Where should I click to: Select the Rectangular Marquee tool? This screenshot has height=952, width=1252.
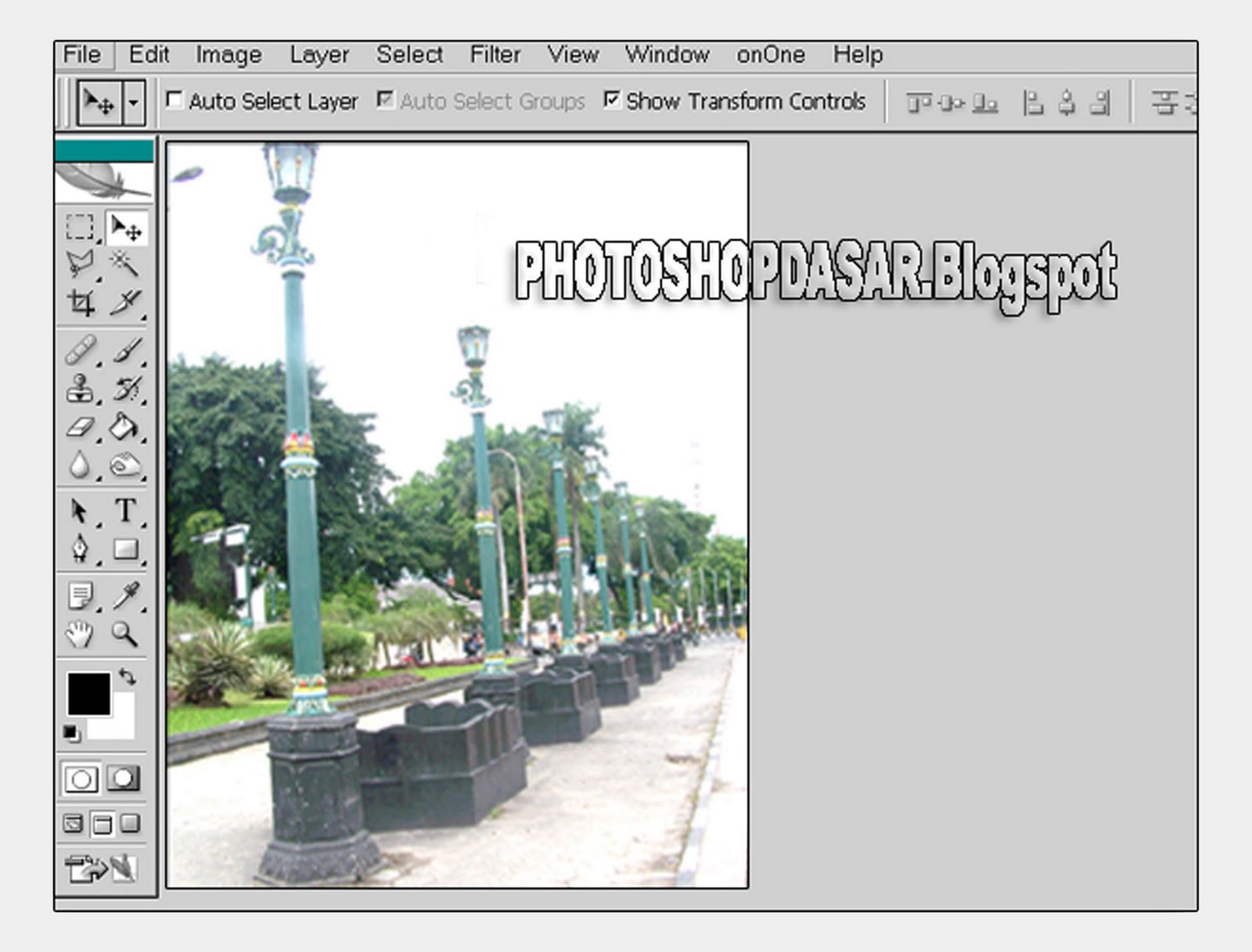point(80,228)
